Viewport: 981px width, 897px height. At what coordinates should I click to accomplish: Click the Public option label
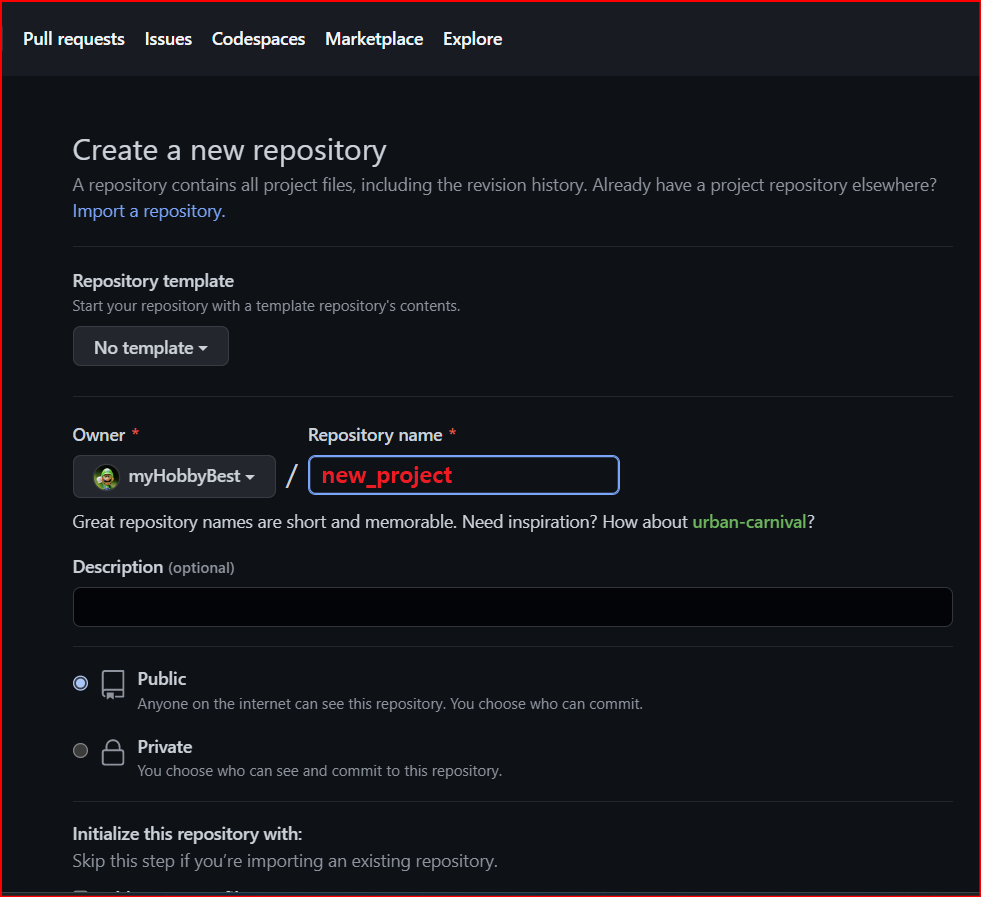tap(162, 679)
